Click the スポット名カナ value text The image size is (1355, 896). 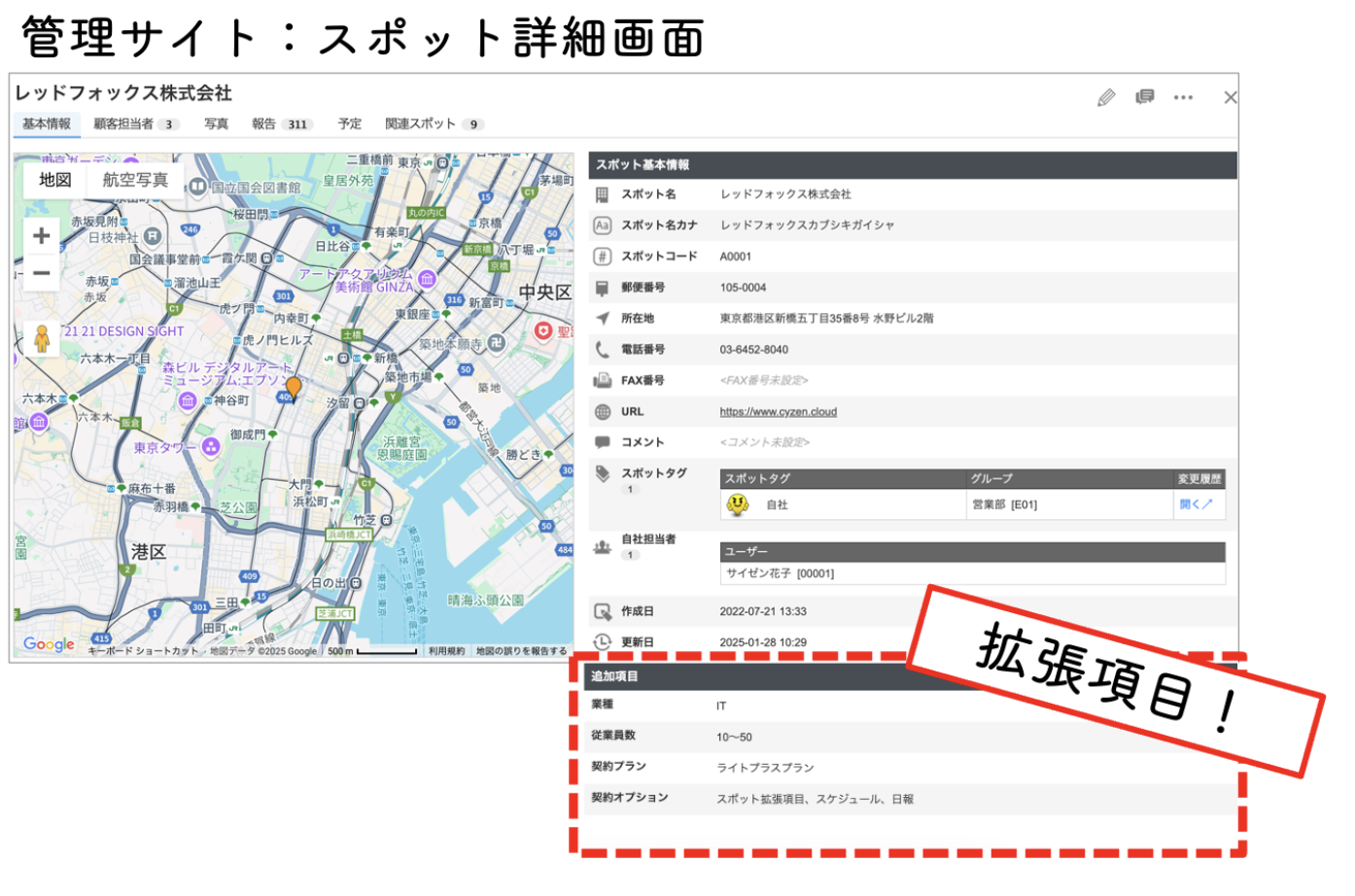[807, 225]
